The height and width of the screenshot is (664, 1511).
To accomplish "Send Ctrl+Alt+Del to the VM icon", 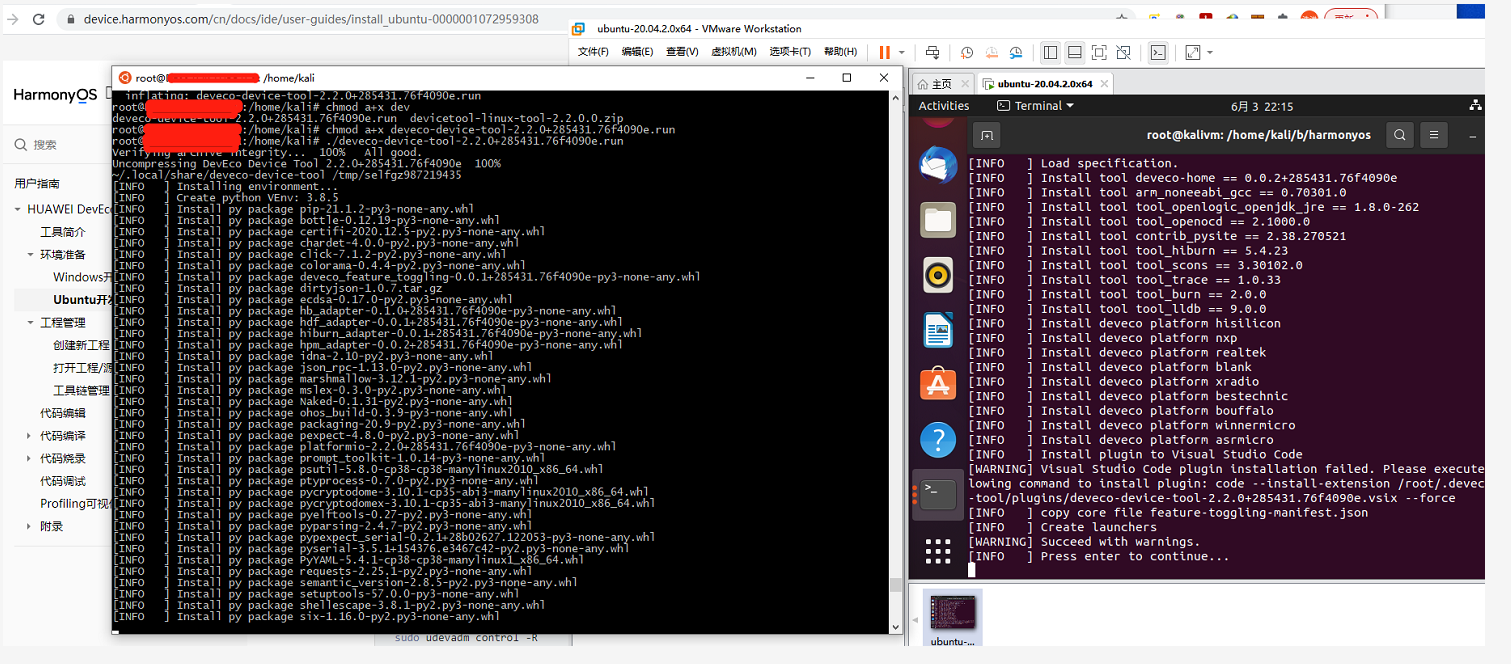I will tap(932, 52).
